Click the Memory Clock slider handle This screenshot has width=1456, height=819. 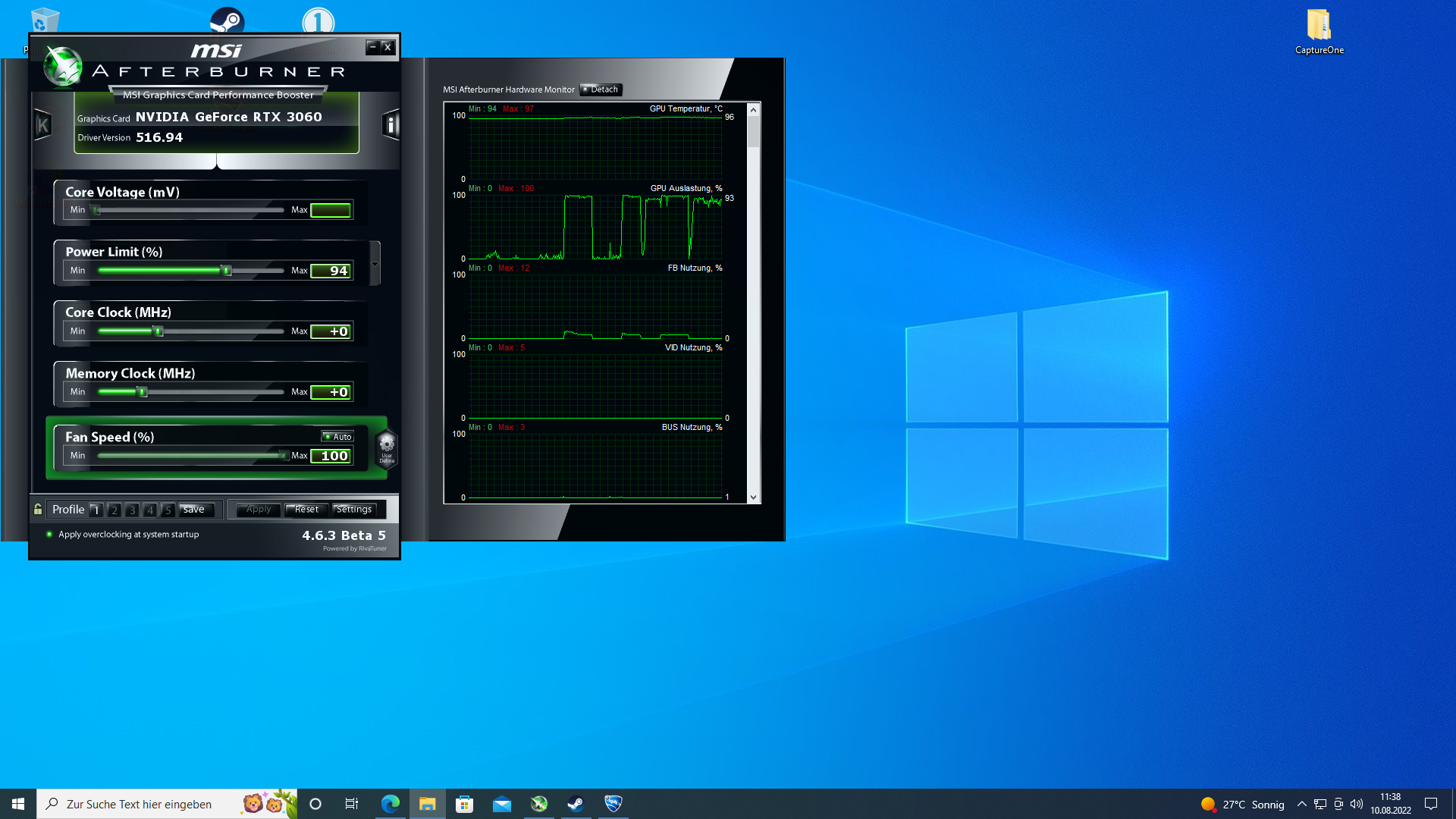point(142,392)
